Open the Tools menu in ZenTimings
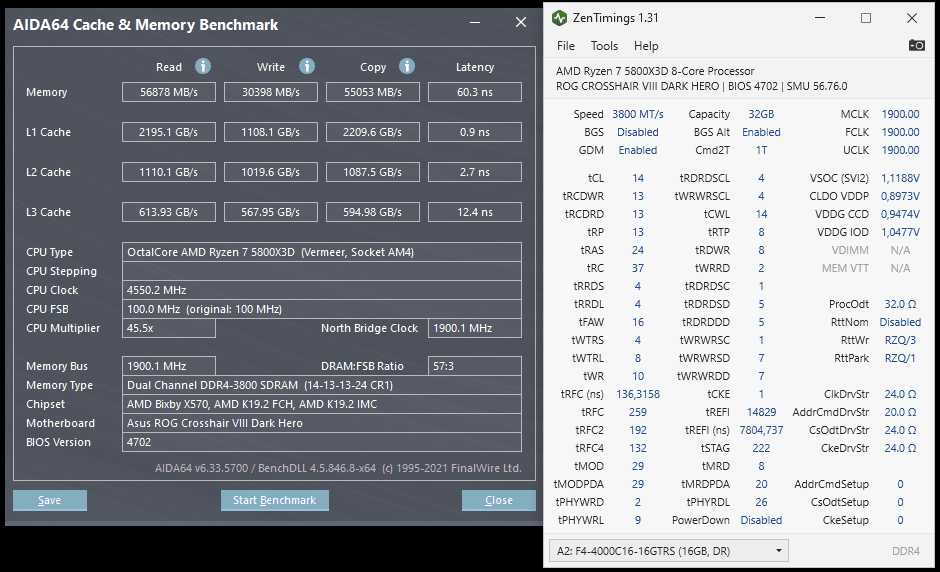Viewport: 940px width, 572px height. (604, 46)
